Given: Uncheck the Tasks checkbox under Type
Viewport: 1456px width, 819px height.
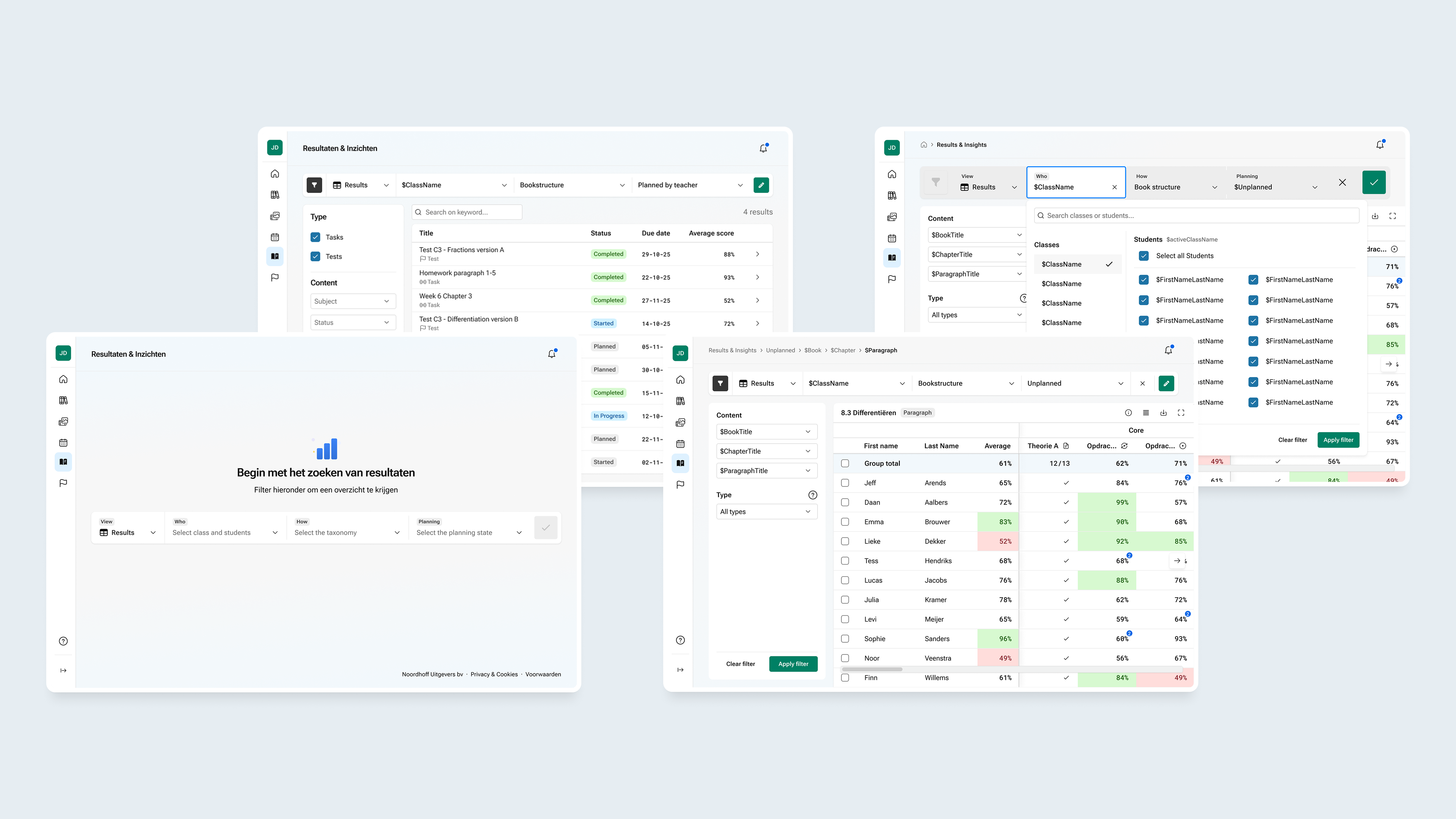Looking at the screenshot, I should (315, 237).
